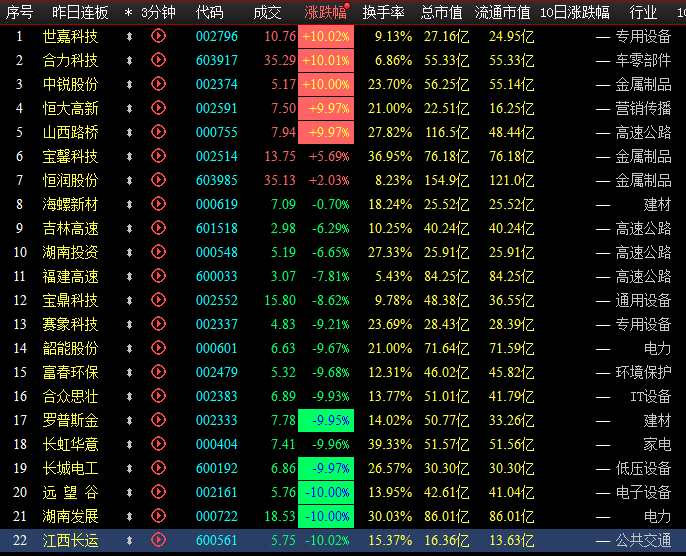This screenshot has height=556, width=686.
Task: Click the 代码 column header
Action: point(210,12)
